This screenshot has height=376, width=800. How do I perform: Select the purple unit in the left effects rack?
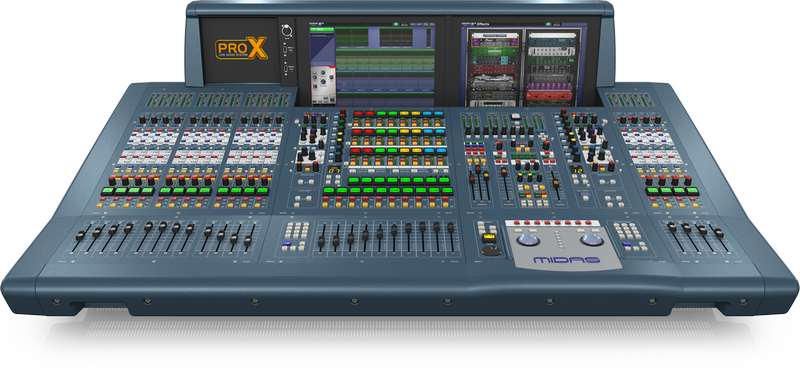[x=494, y=41]
